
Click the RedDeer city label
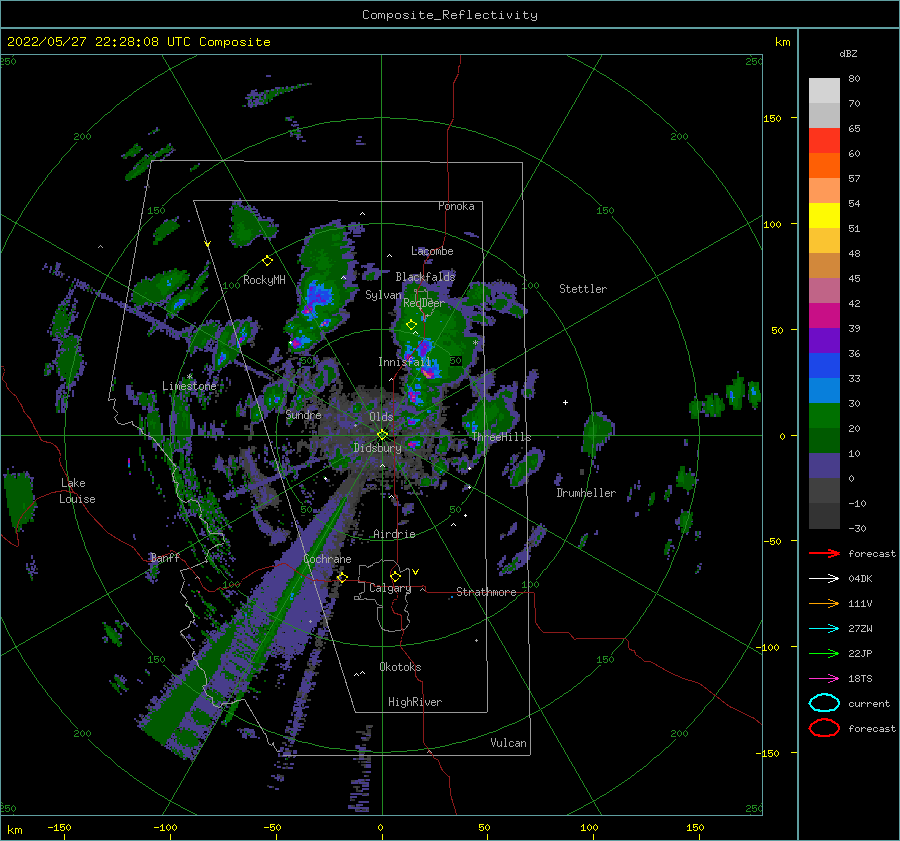click(424, 303)
